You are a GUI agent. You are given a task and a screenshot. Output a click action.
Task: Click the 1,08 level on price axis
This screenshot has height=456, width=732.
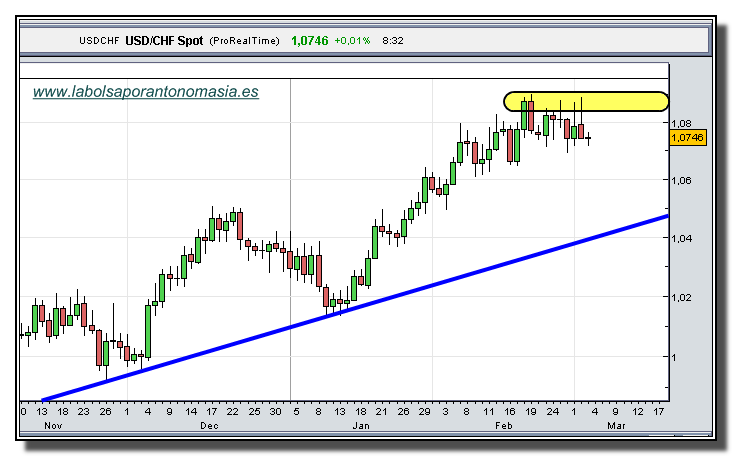click(681, 122)
